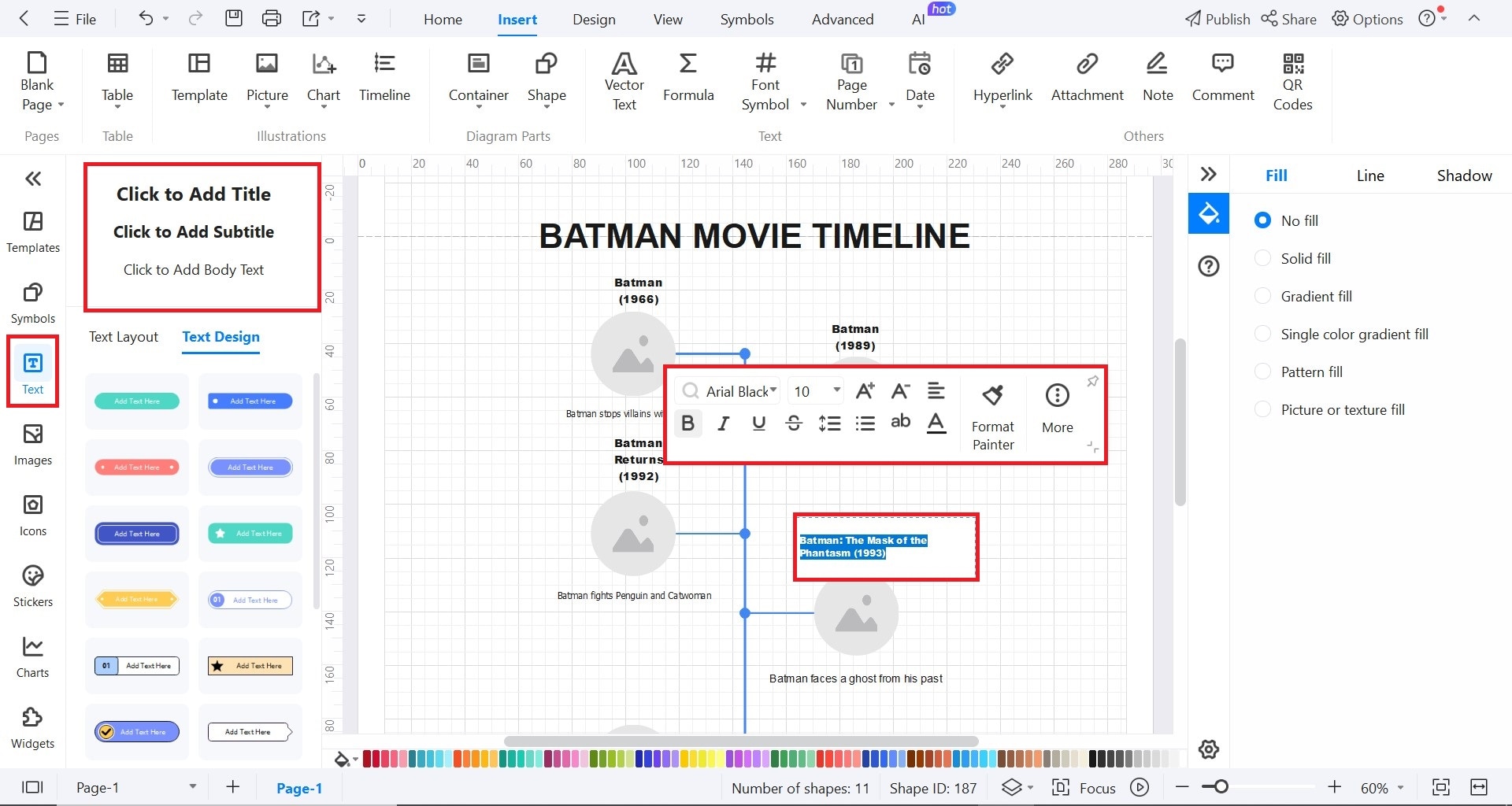
Task: Insert a Template illustration
Action: tap(199, 77)
